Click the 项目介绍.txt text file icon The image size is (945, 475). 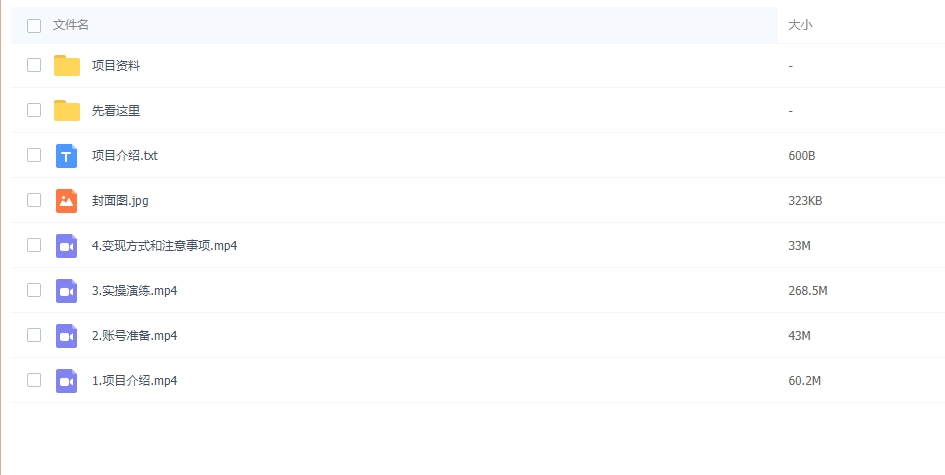(x=67, y=156)
